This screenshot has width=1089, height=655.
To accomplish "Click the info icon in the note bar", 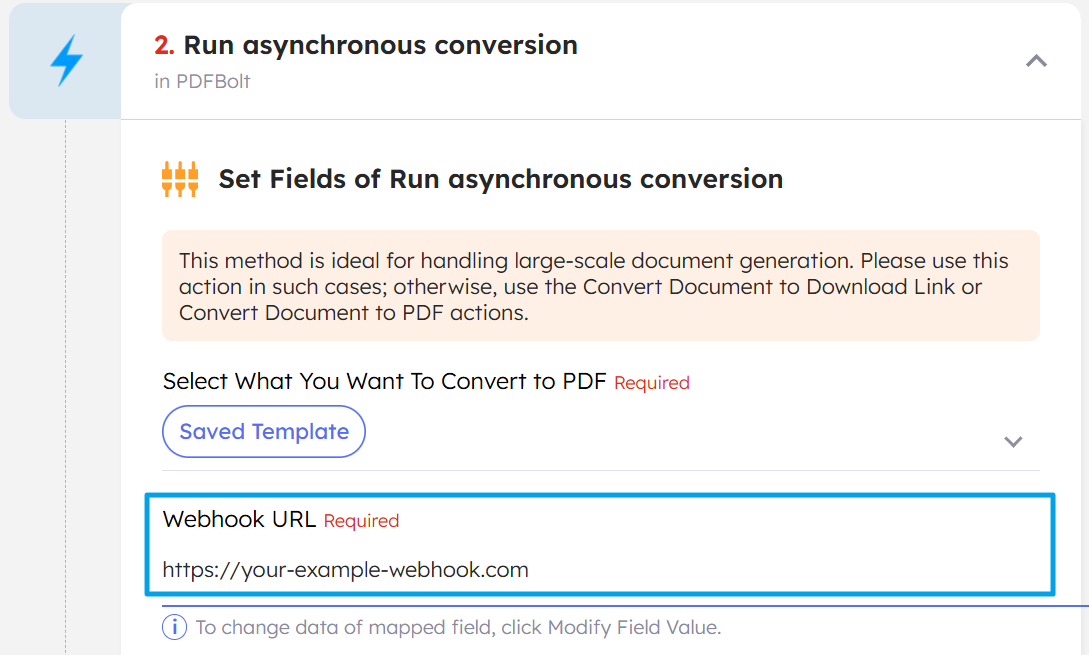I will coord(173,626).
